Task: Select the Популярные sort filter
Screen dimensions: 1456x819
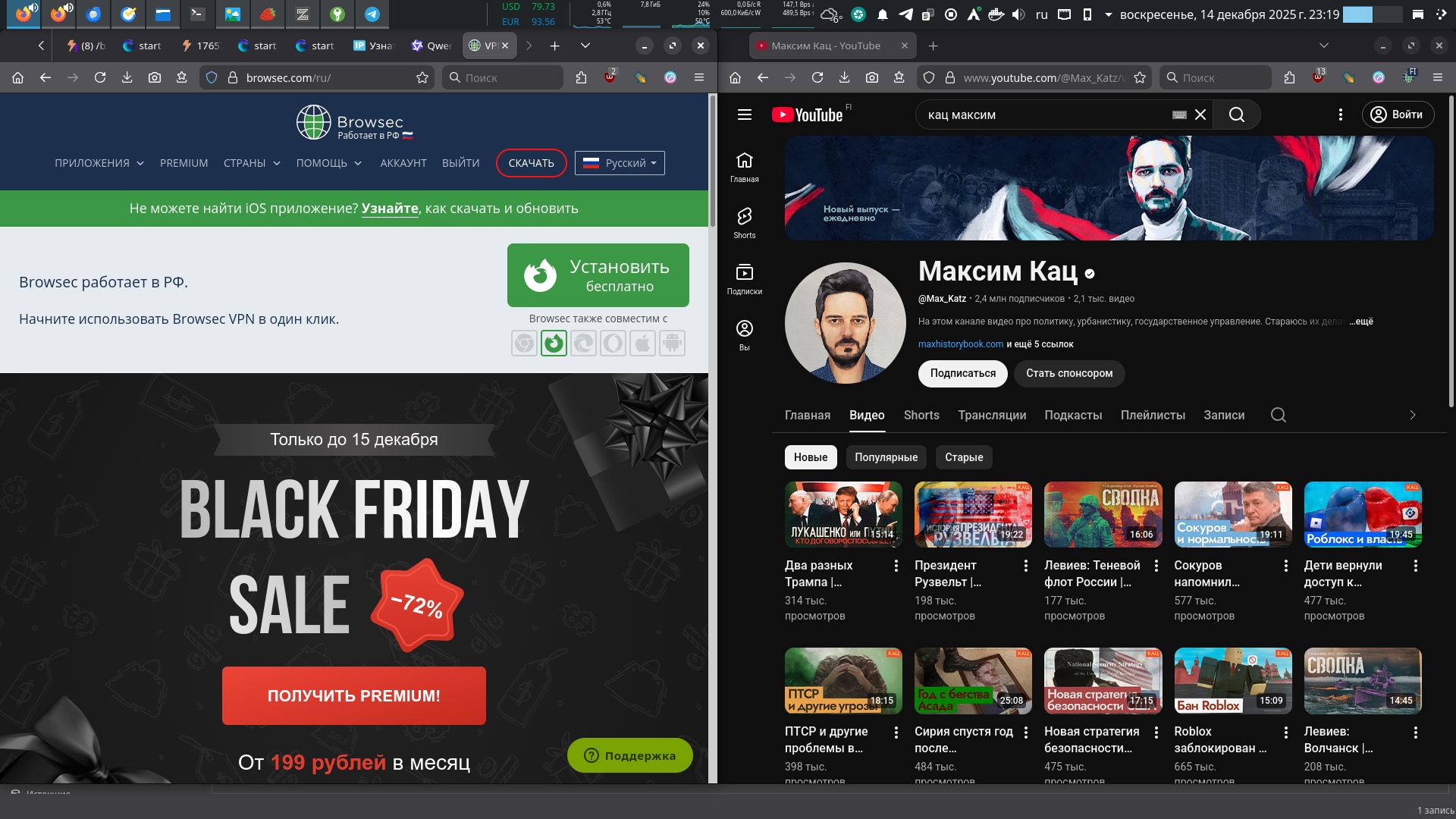Action: (x=886, y=457)
